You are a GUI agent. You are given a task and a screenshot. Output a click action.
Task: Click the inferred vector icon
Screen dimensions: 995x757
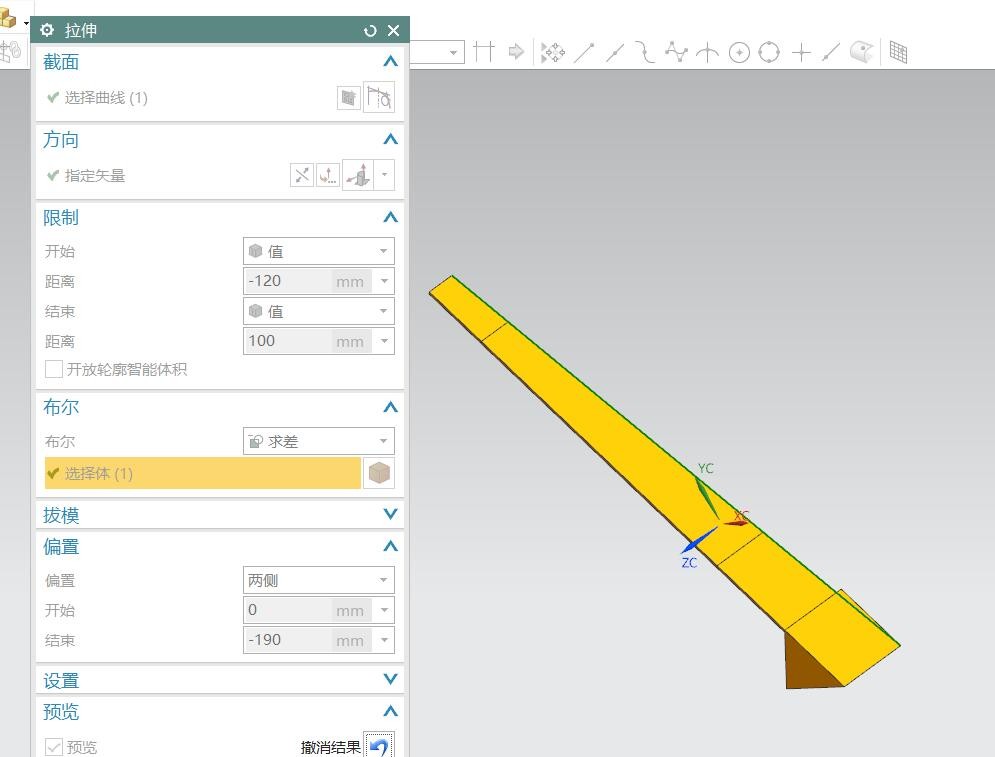click(359, 175)
